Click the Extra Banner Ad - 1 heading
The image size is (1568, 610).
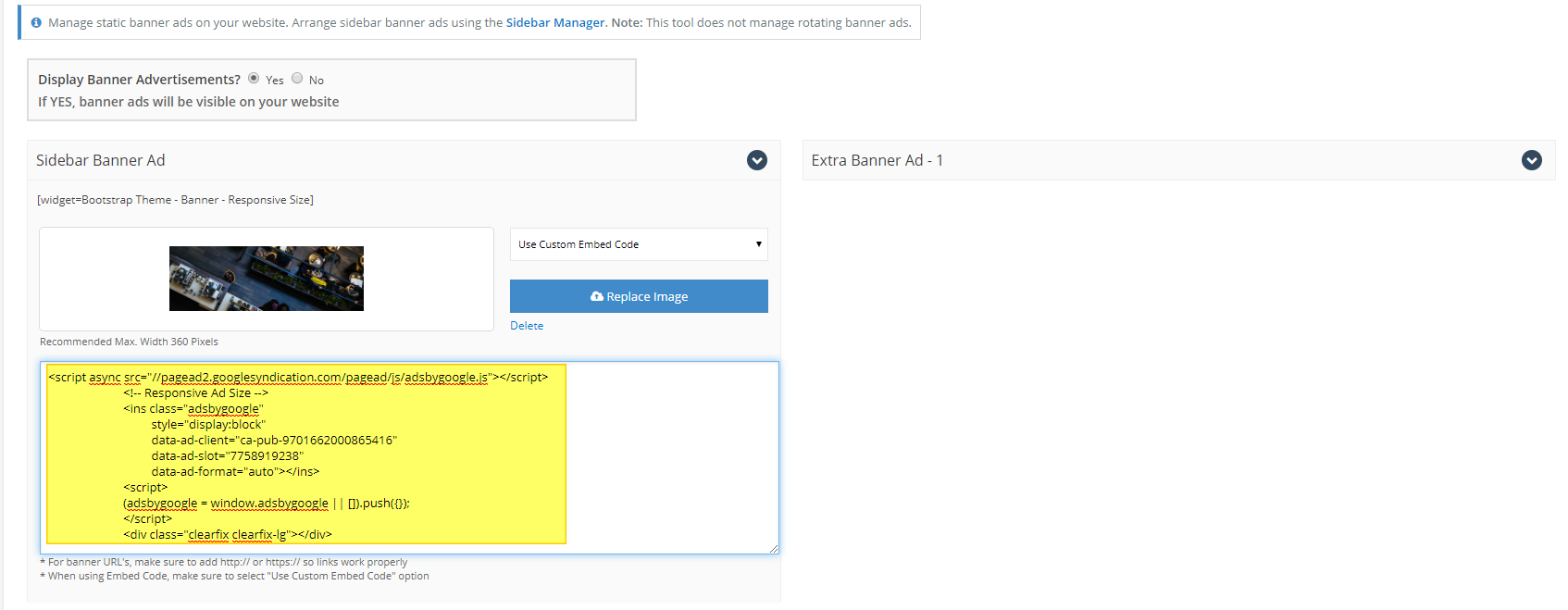point(877,160)
